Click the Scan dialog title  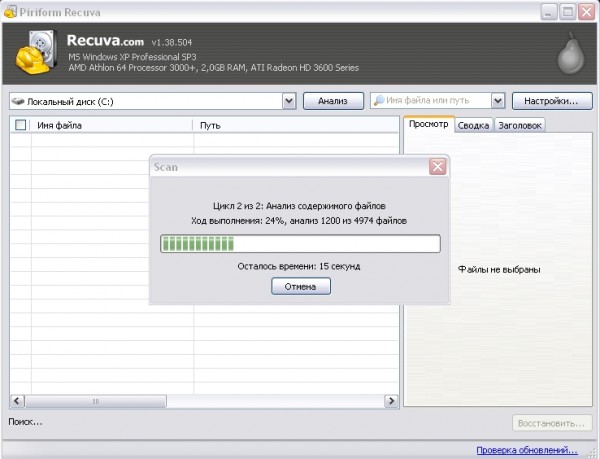(166, 167)
